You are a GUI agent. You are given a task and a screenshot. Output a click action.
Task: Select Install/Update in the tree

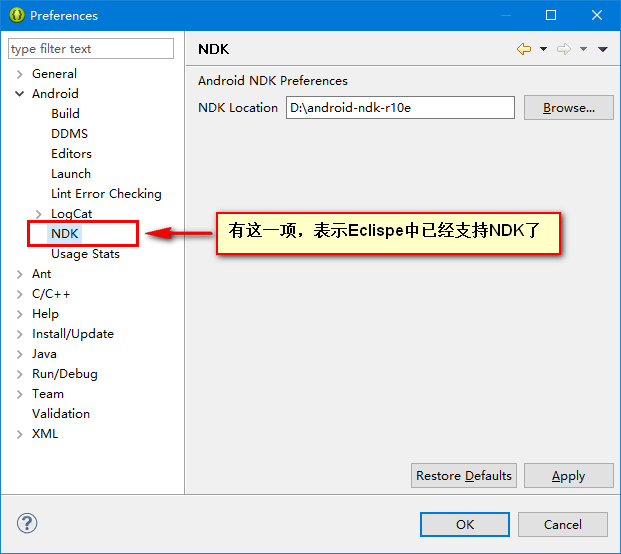(x=73, y=334)
